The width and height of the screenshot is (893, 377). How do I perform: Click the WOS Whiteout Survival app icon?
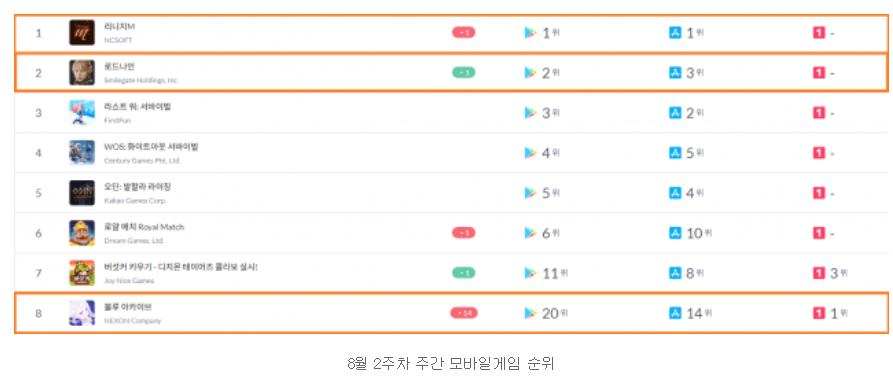click(x=82, y=153)
